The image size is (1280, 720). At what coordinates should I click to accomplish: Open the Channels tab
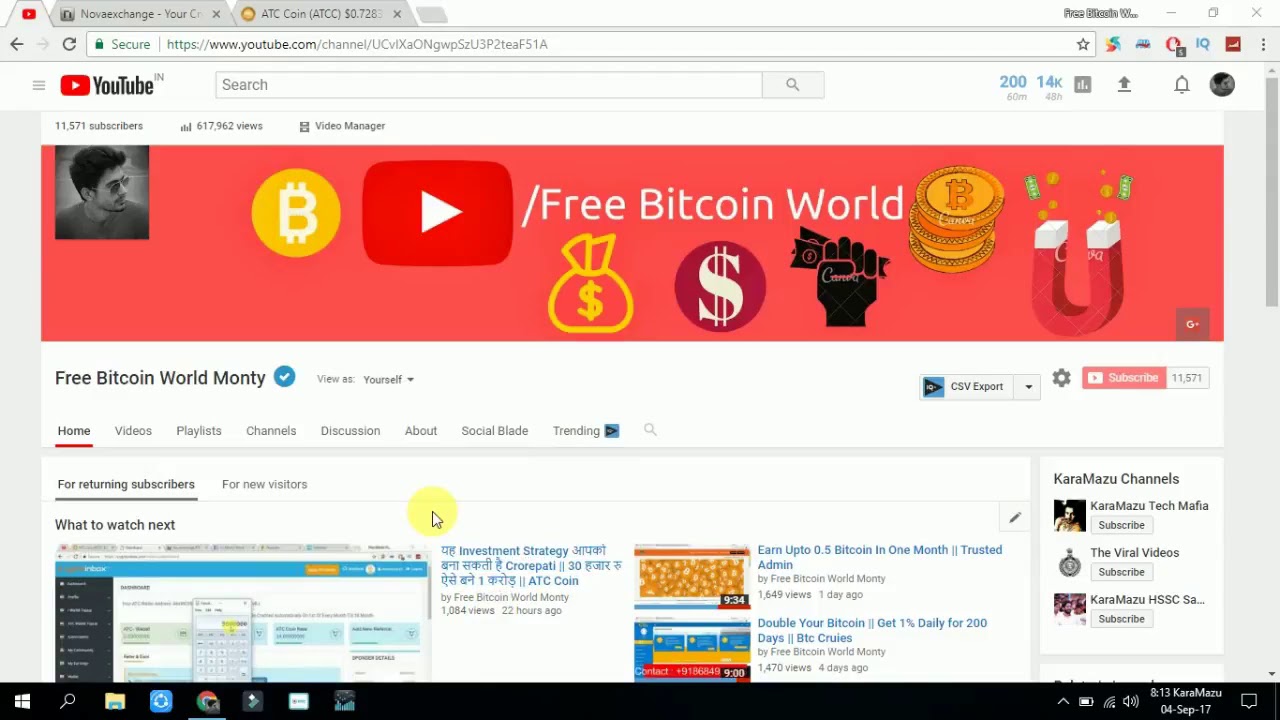[271, 431]
